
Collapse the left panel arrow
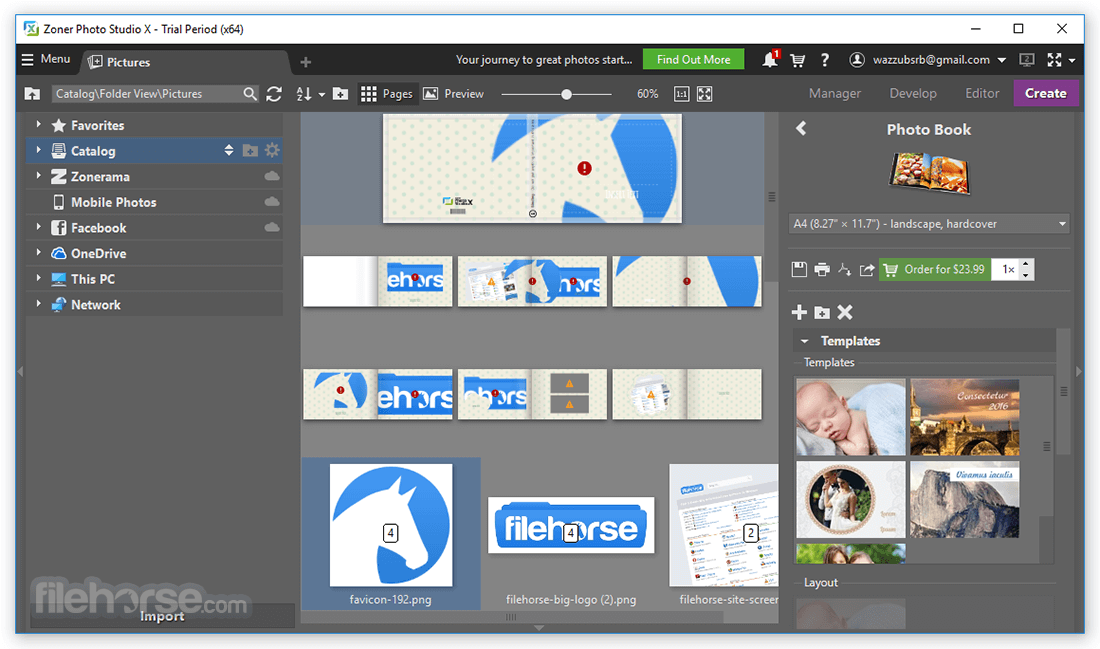pyautogui.click(x=20, y=371)
